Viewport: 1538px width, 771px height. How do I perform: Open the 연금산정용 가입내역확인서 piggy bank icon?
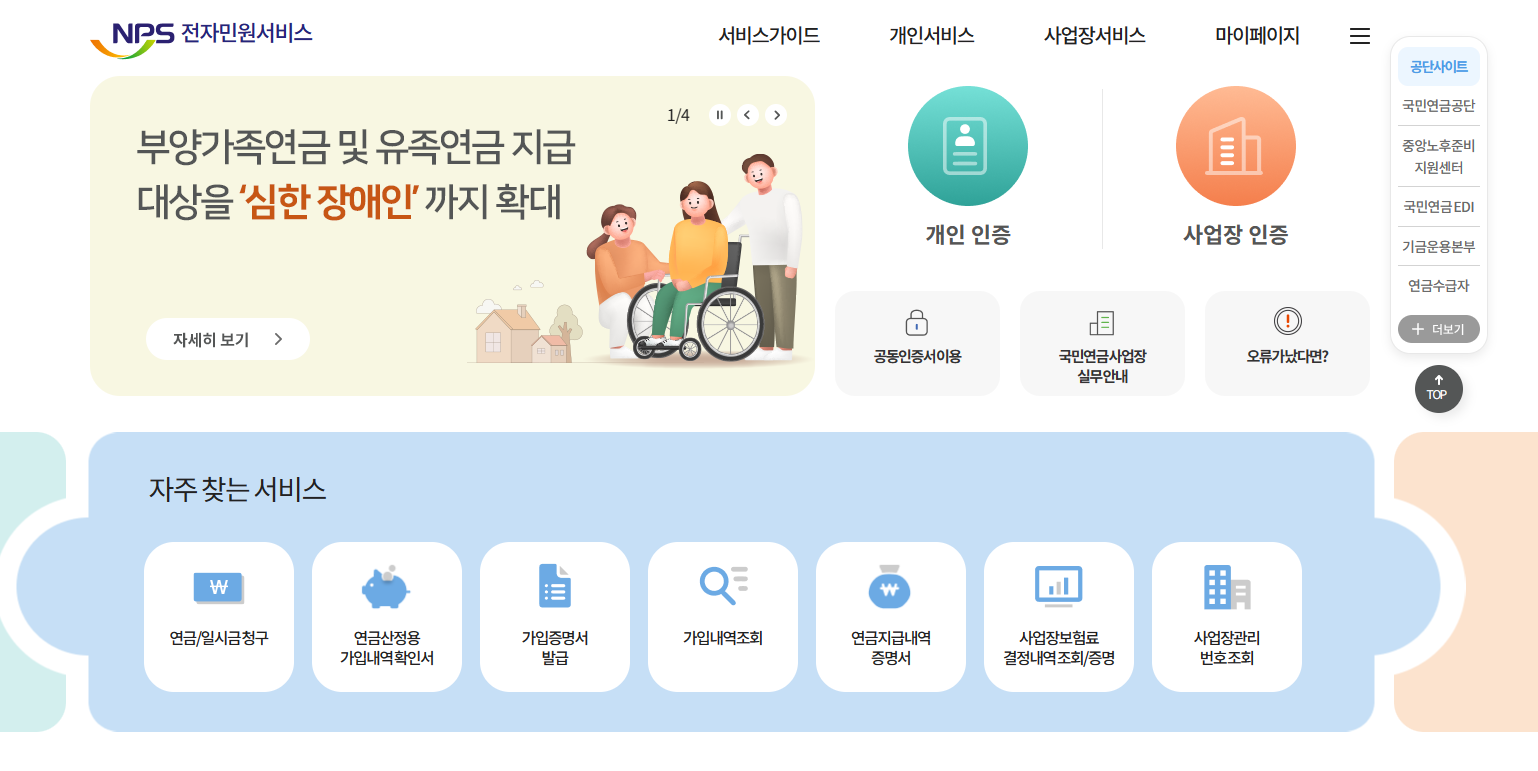click(387, 586)
